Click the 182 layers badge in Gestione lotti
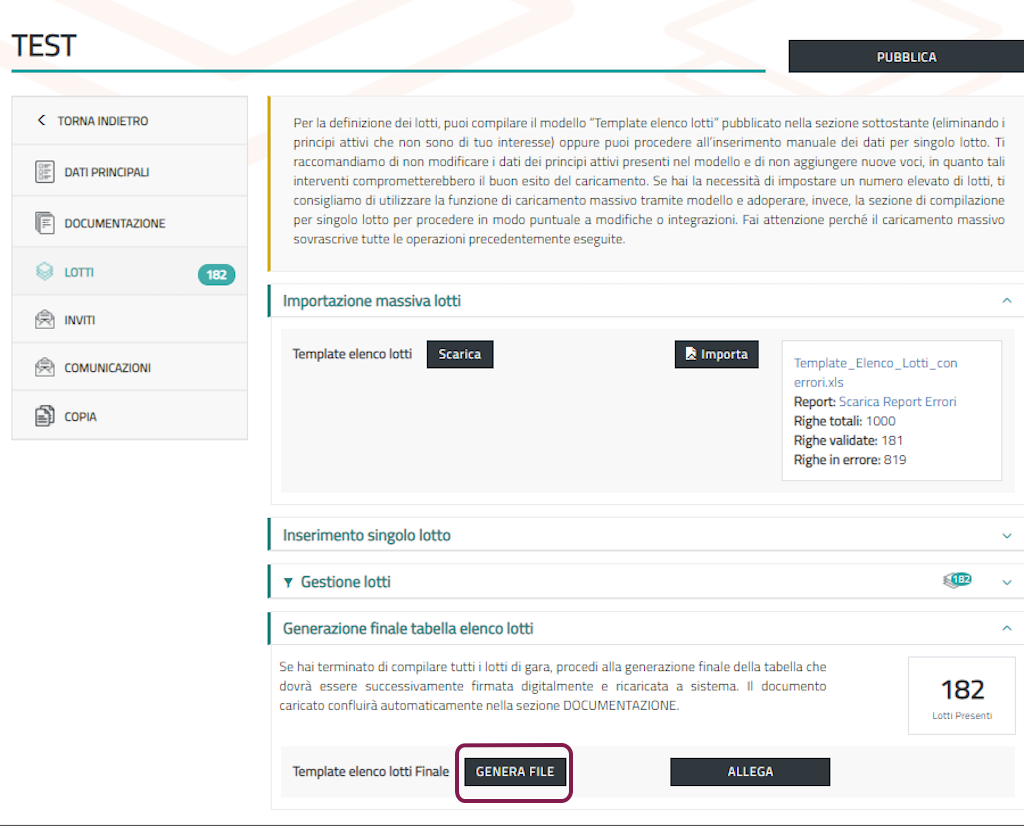The height and width of the screenshot is (826, 1024). click(957, 580)
